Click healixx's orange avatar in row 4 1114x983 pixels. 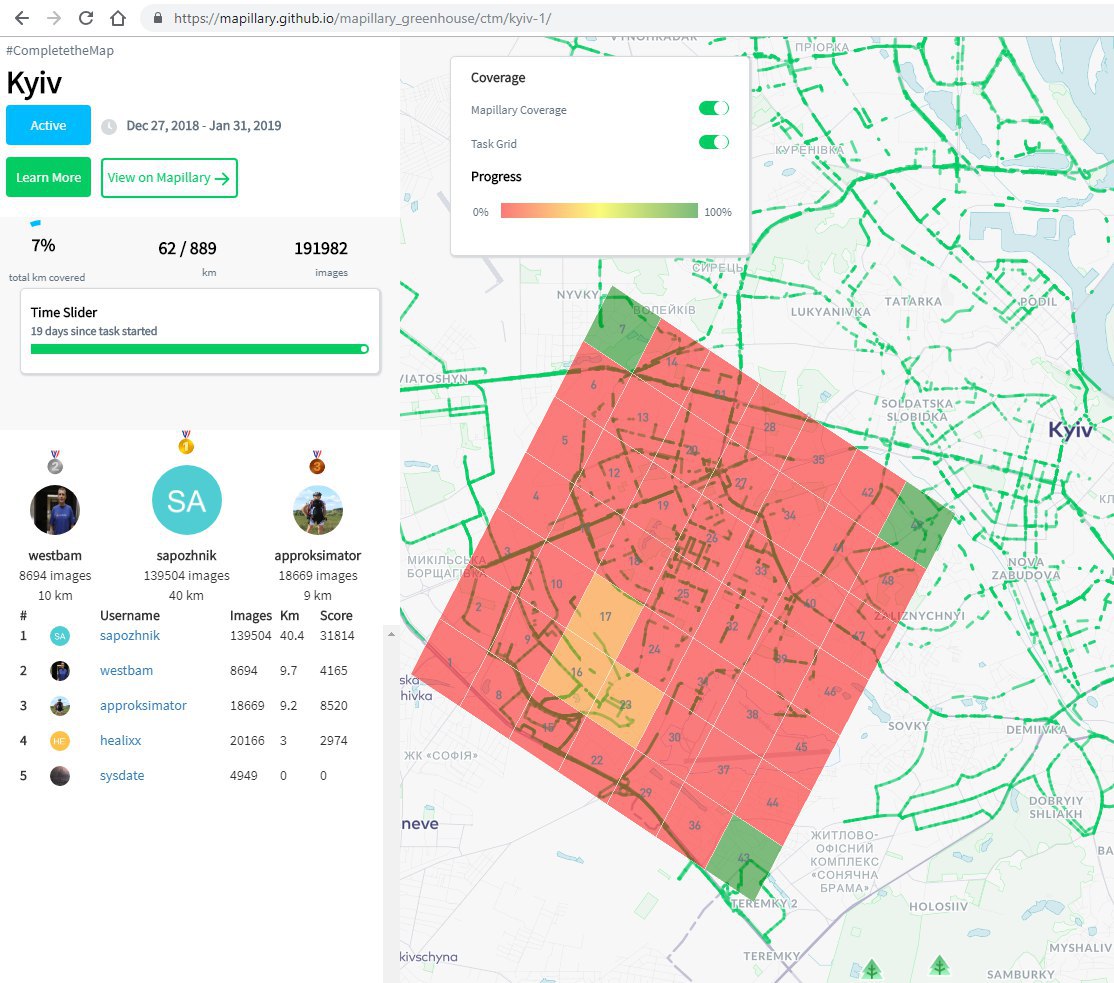(60, 741)
